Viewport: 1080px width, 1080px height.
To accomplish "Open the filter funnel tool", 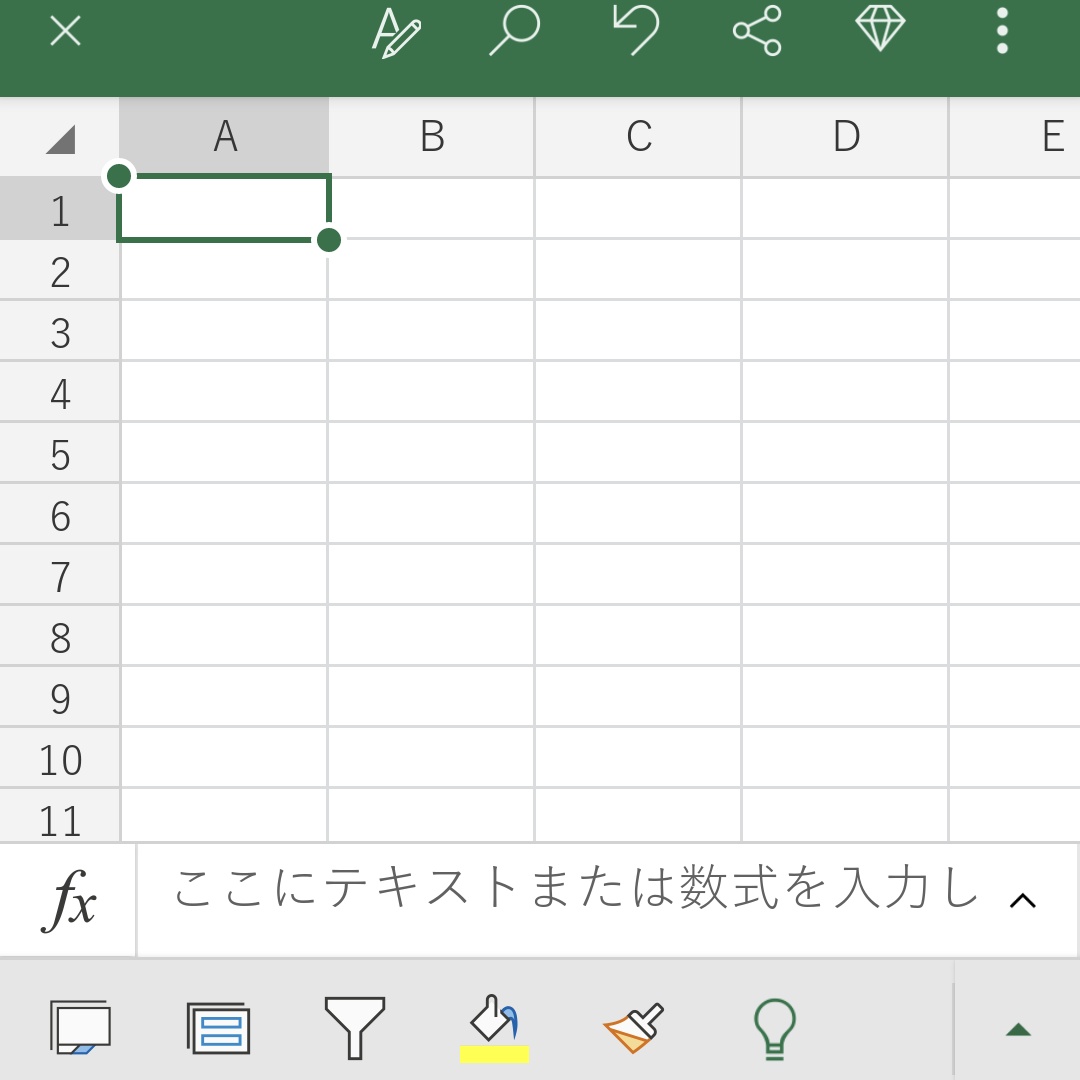I will pyautogui.click(x=355, y=1028).
